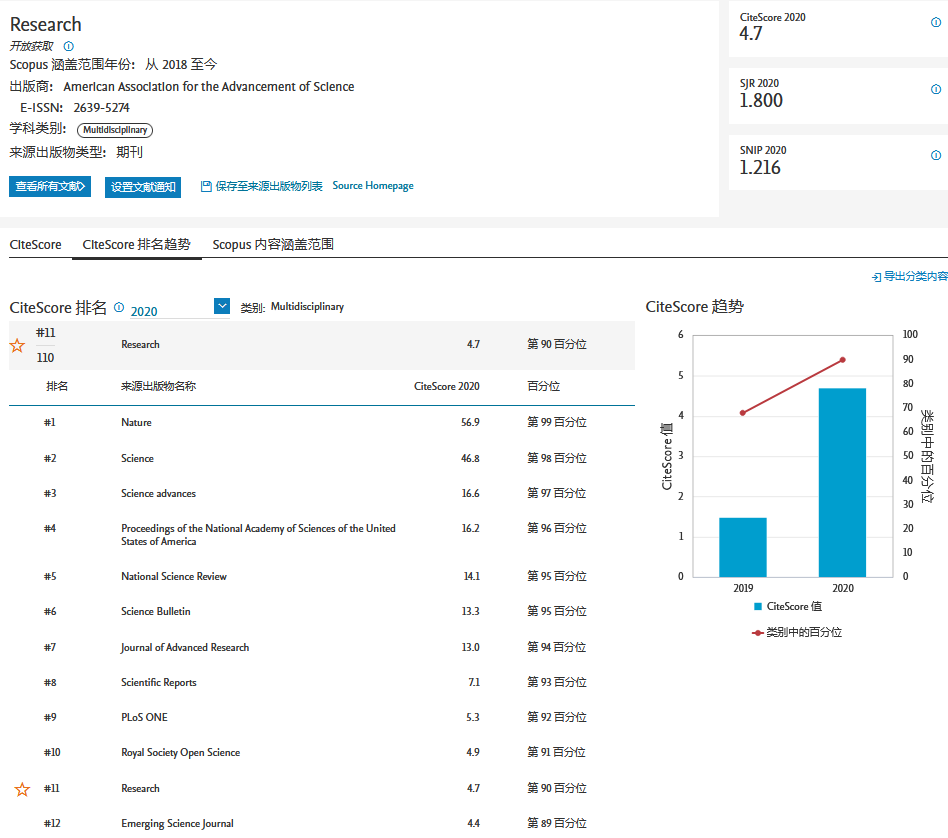
Task: Click the 2019 percentile point on red line
Action: [743, 413]
